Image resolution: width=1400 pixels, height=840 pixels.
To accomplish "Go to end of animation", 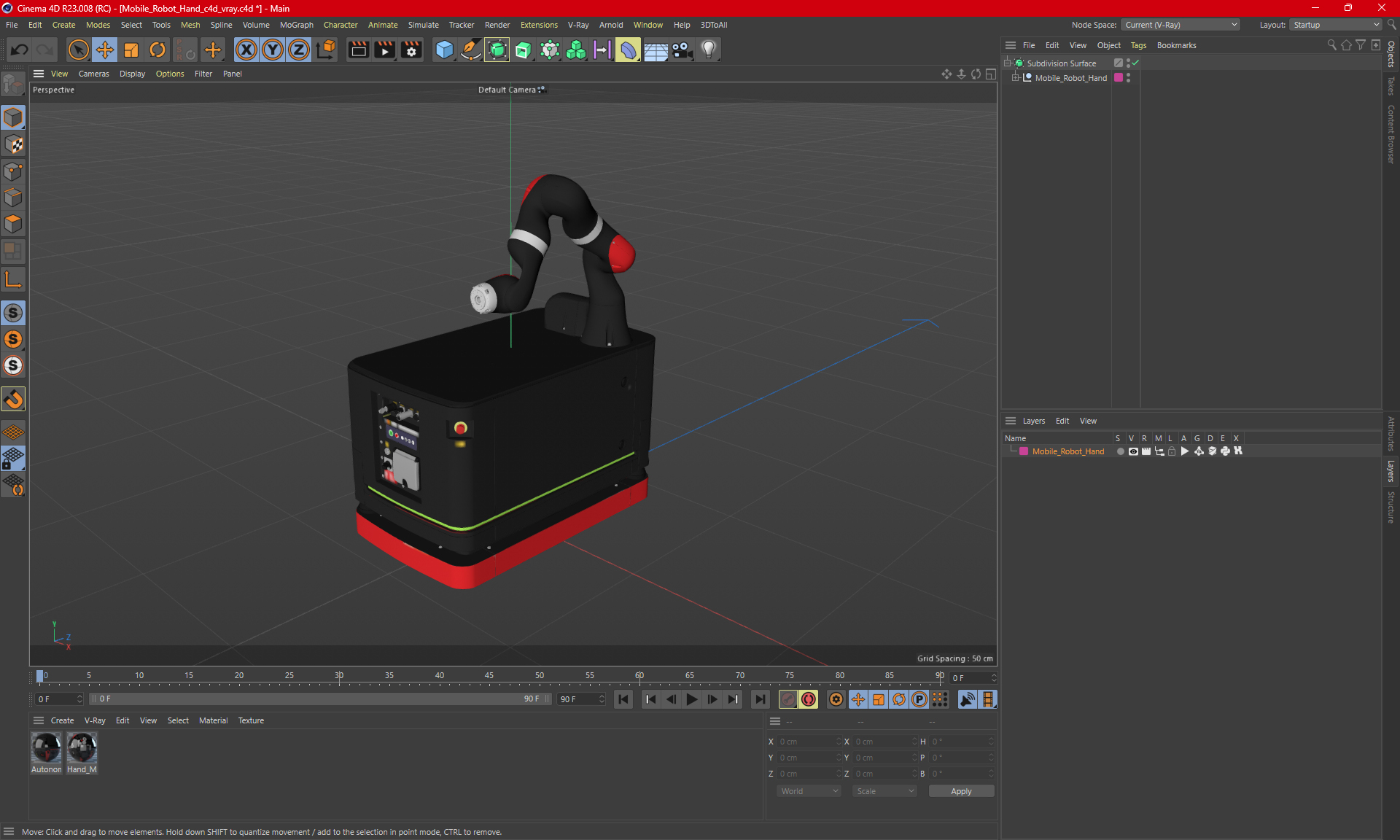I will click(760, 699).
